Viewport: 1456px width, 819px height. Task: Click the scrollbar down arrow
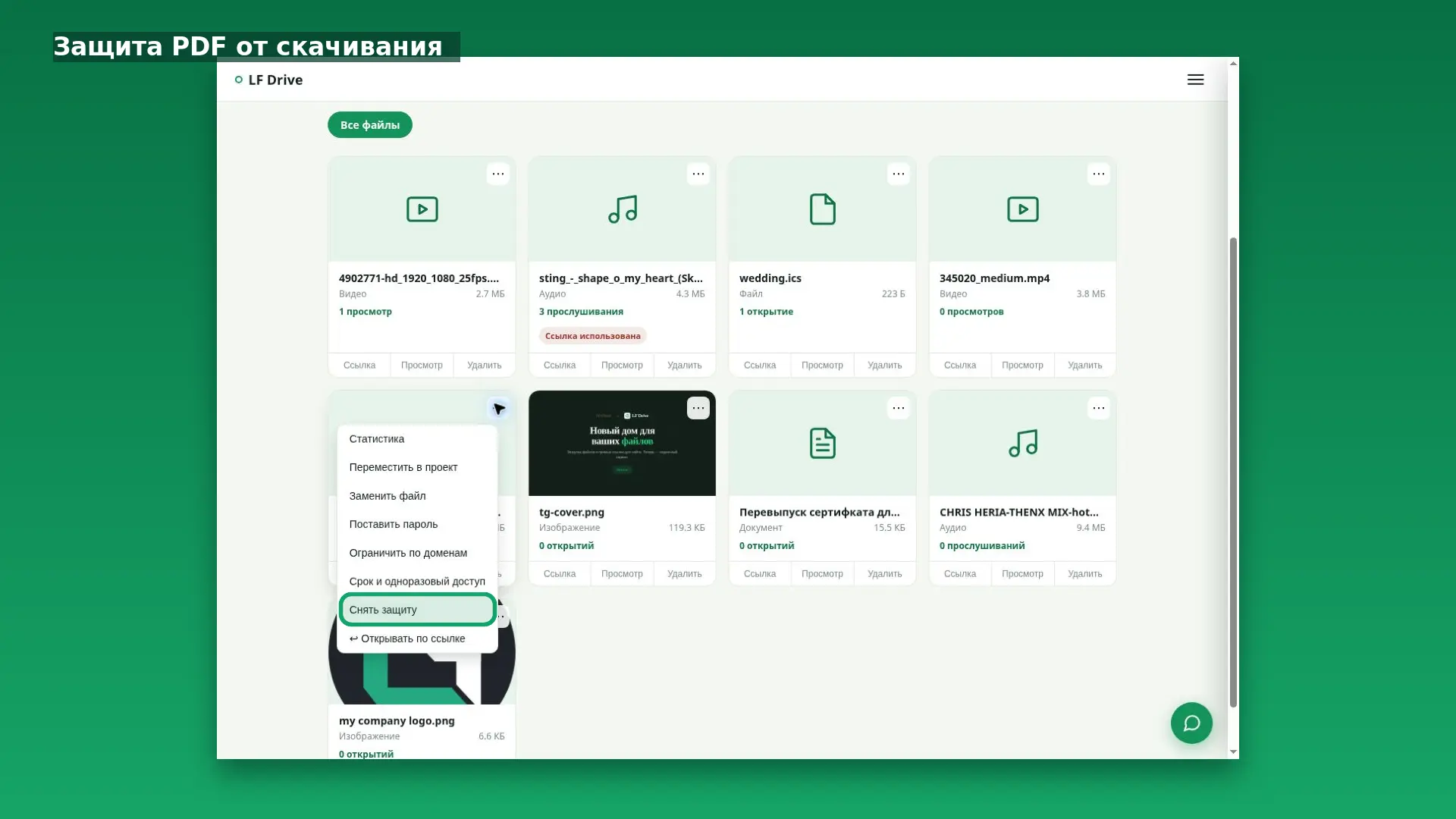[1233, 752]
